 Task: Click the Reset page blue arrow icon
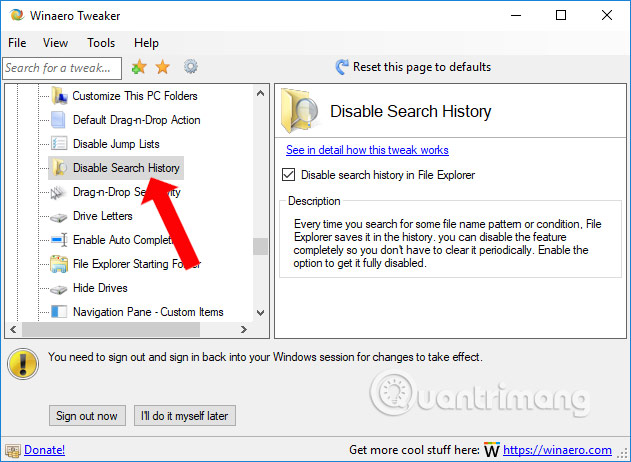tap(342, 67)
